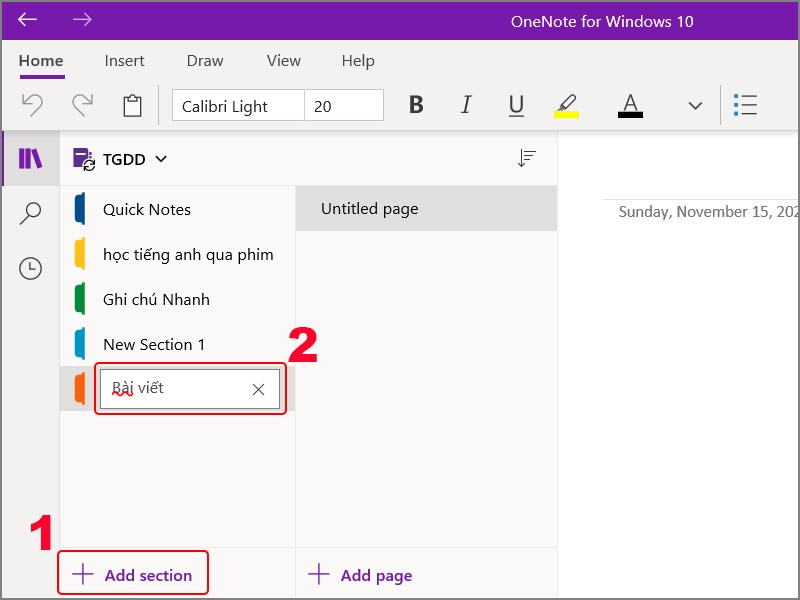
Task: Click the green Ghi chú Nhanh tab icon
Action: 80,298
